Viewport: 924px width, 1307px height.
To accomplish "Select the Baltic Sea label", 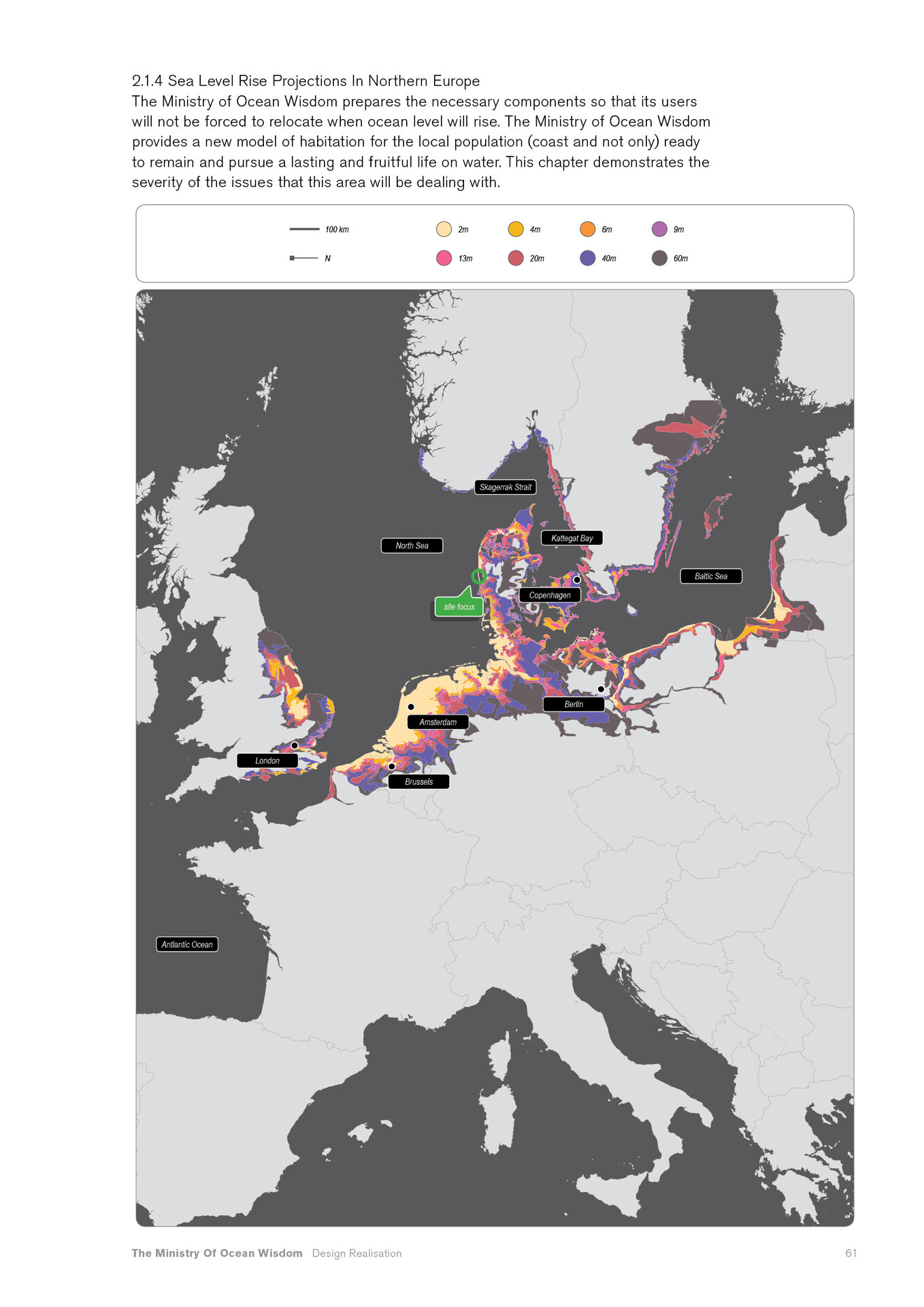I will coord(710,577).
